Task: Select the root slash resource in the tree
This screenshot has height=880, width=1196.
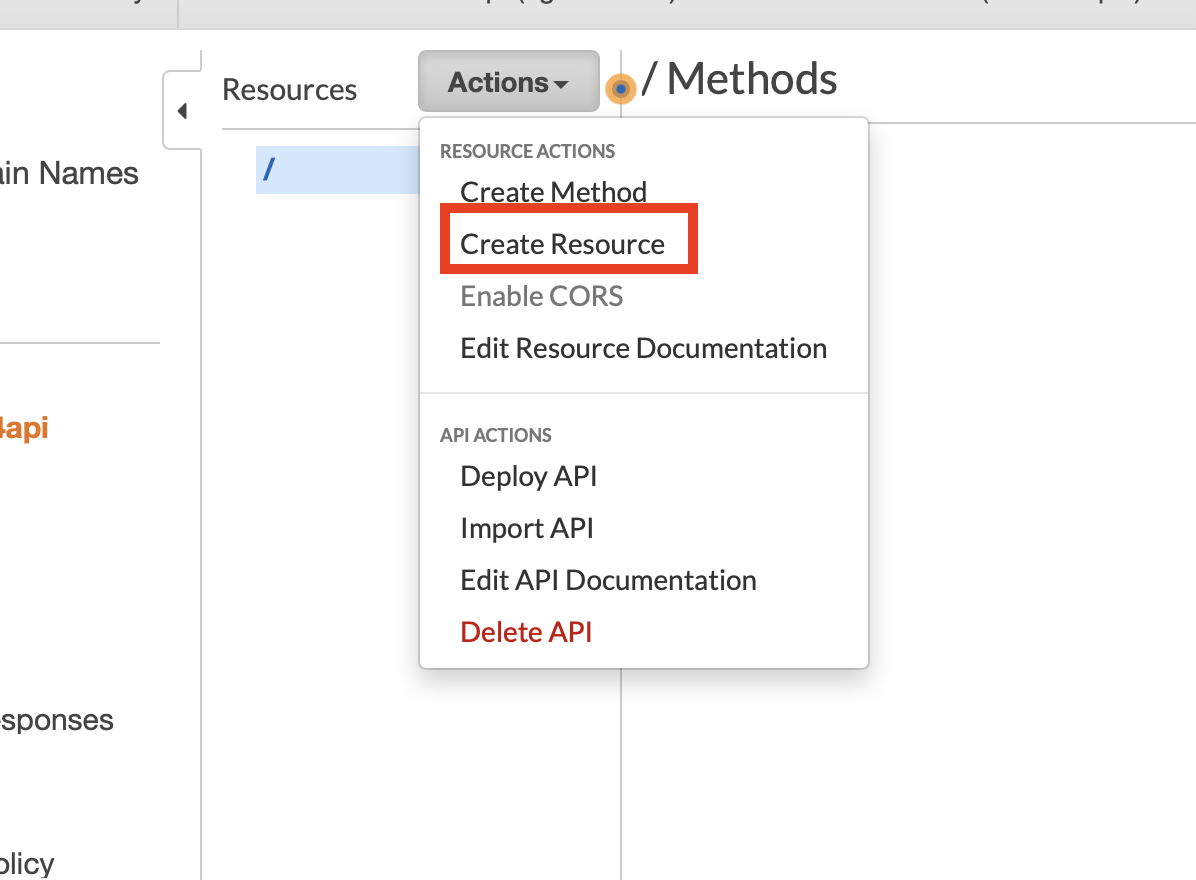Action: pyautogui.click(x=268, y=169)
